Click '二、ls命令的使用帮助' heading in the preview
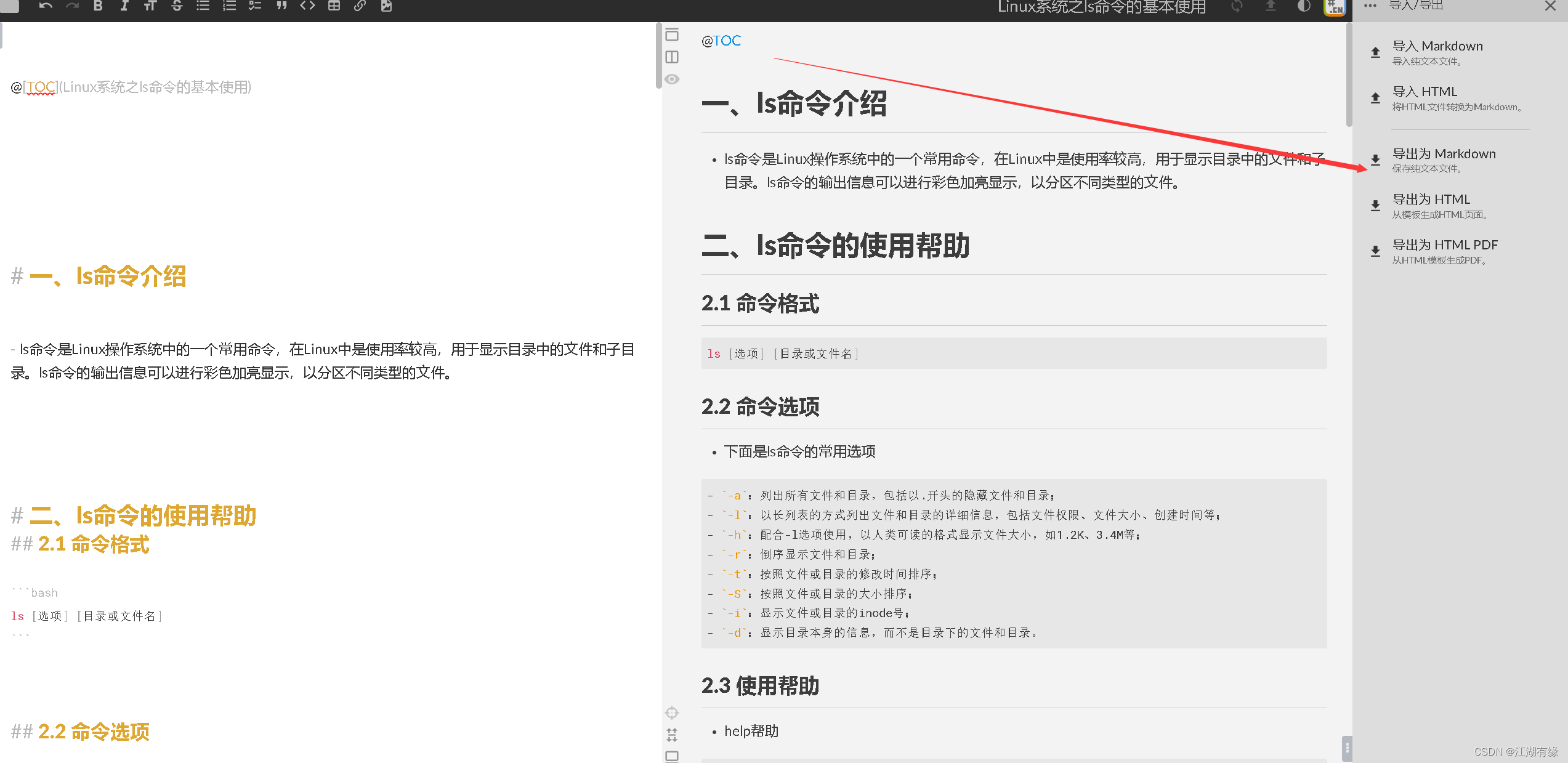Screen dimensions: 1568x763 (835, 245)
